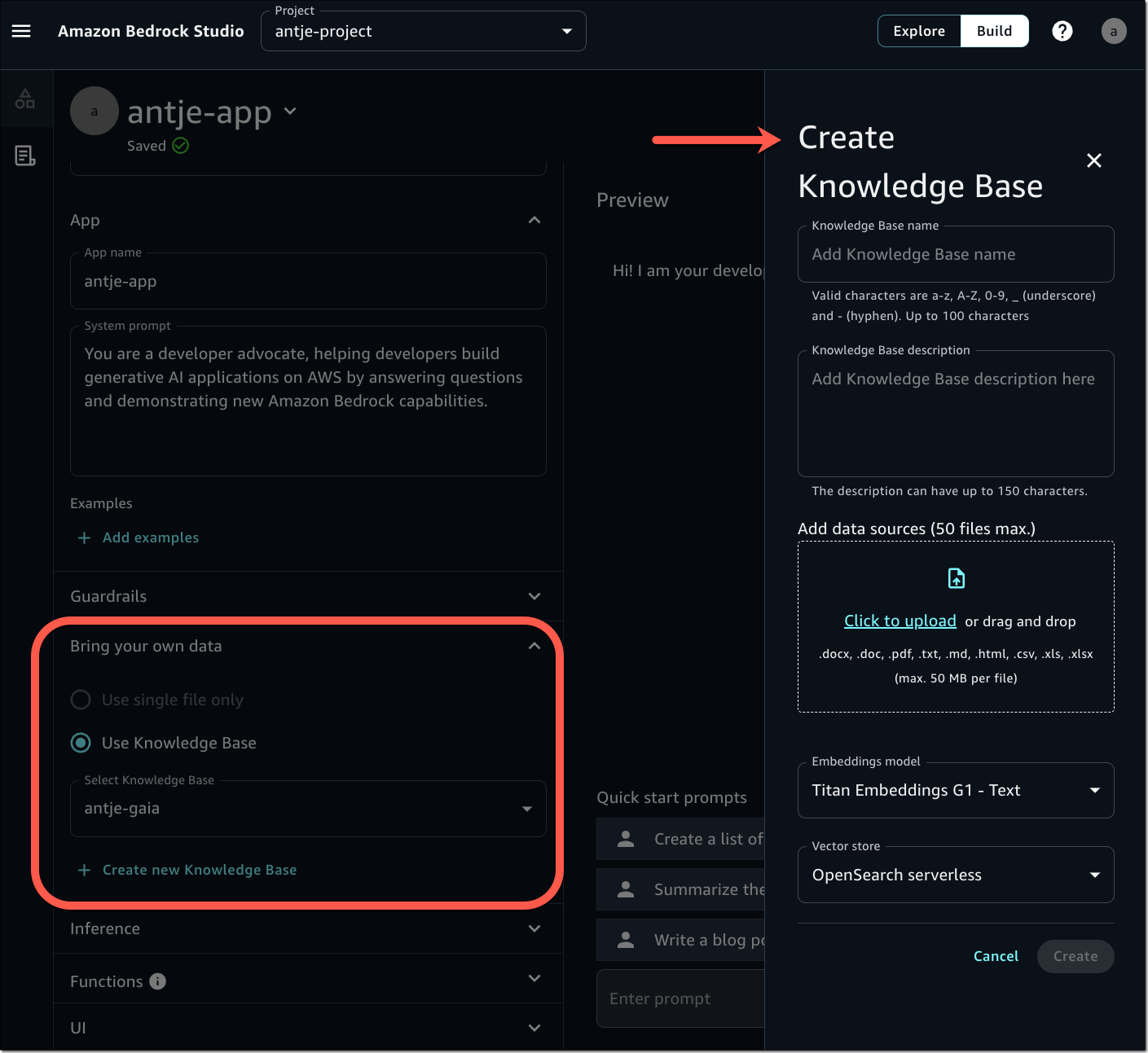Viewport: 1148px width, 1053px height.
Task: Click the System prompt text area
Action: 308,401
